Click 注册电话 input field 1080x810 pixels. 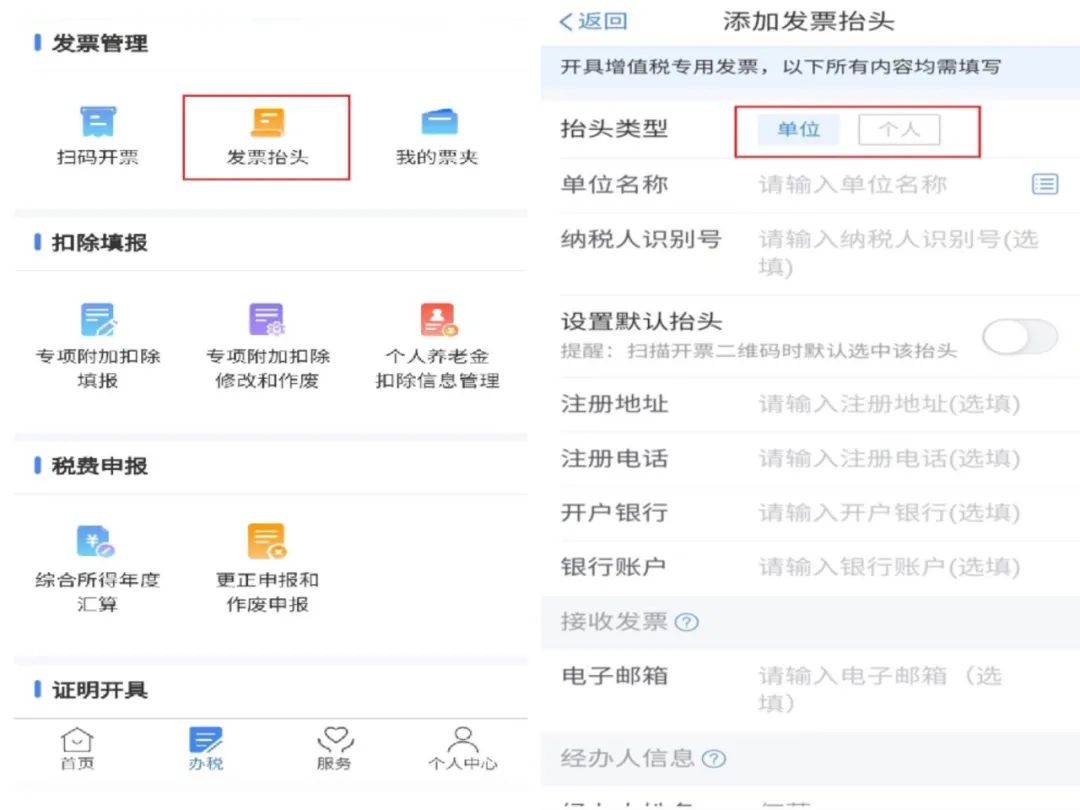point(889,458)
